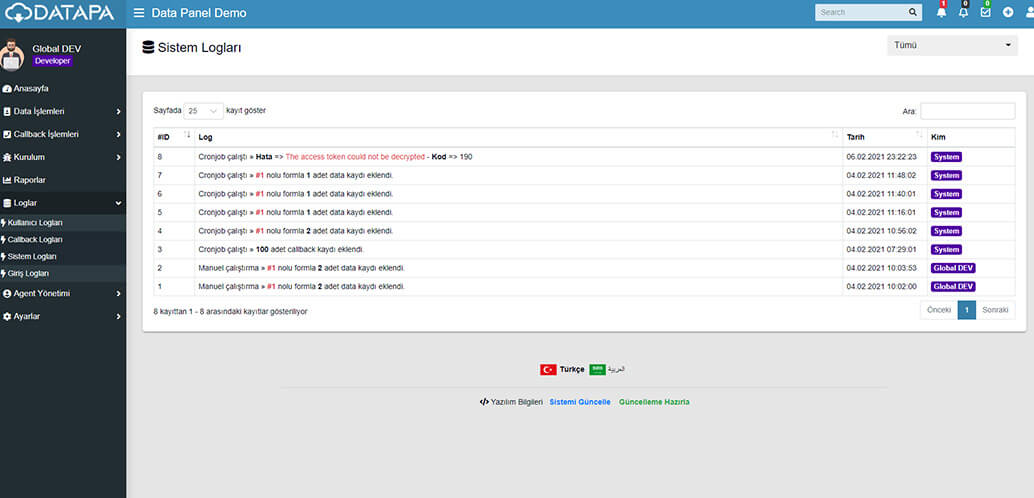Focus the top bar Search field
Viewport: 1034px width, 498px height.
[x=861, y=12]
